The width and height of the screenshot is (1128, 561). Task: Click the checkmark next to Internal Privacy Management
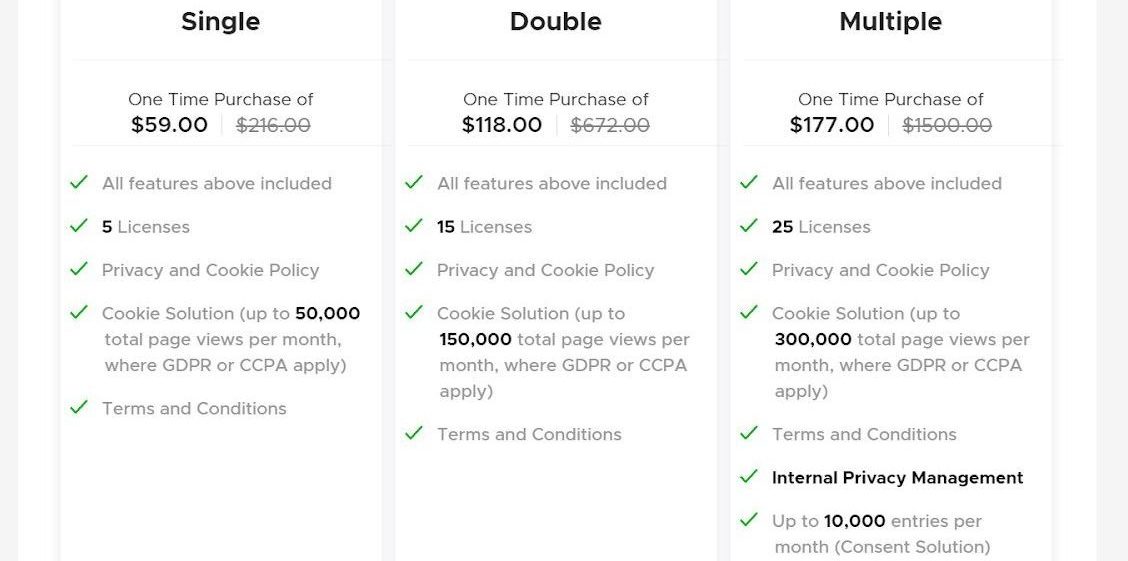[749, 476]
